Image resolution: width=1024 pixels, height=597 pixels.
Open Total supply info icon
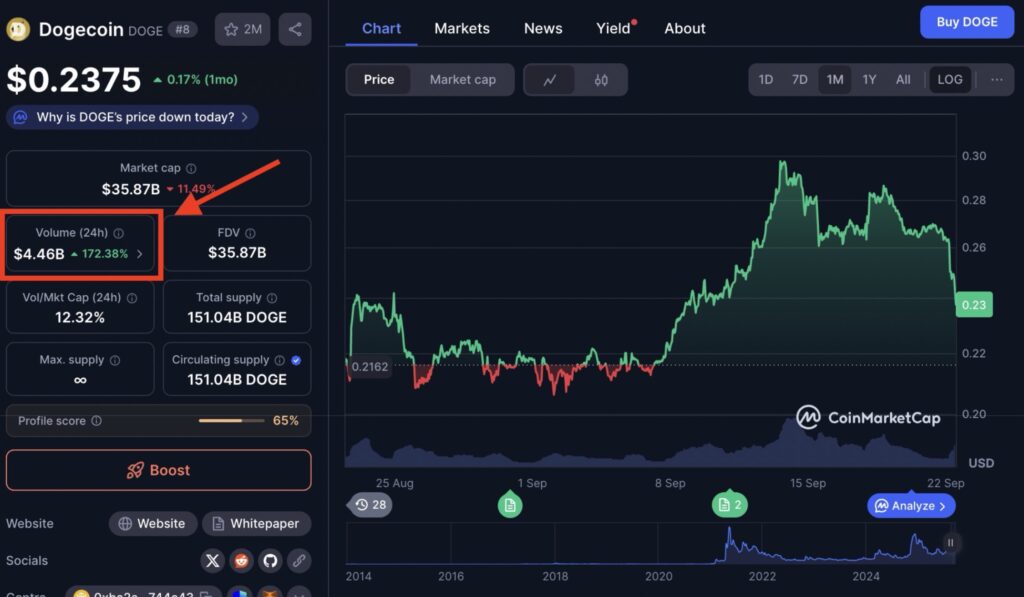tap(272, 298)
